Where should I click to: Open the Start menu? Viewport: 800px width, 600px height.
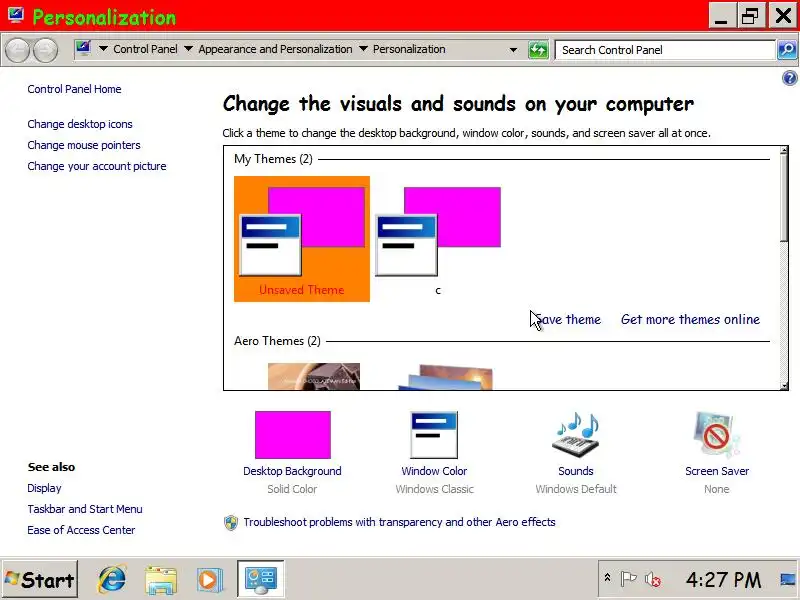39,579
